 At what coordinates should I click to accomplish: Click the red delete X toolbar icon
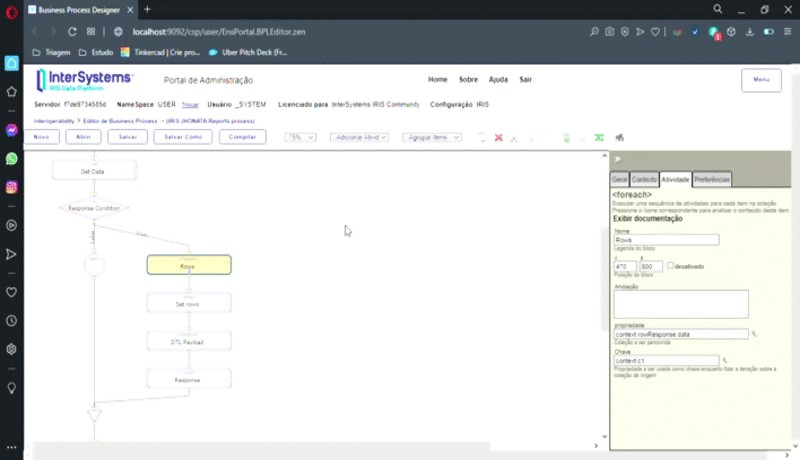[x=498, y=137]
